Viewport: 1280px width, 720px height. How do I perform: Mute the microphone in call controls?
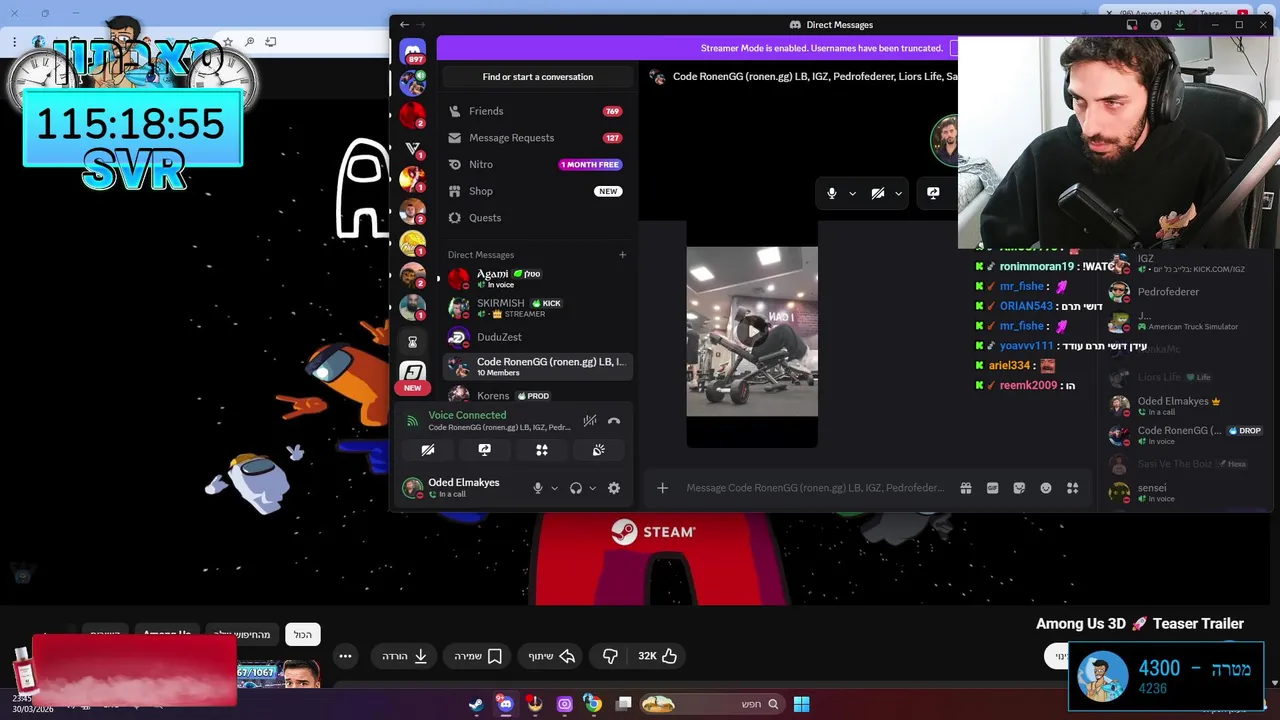pyautogui.click(x=832, y=193)
